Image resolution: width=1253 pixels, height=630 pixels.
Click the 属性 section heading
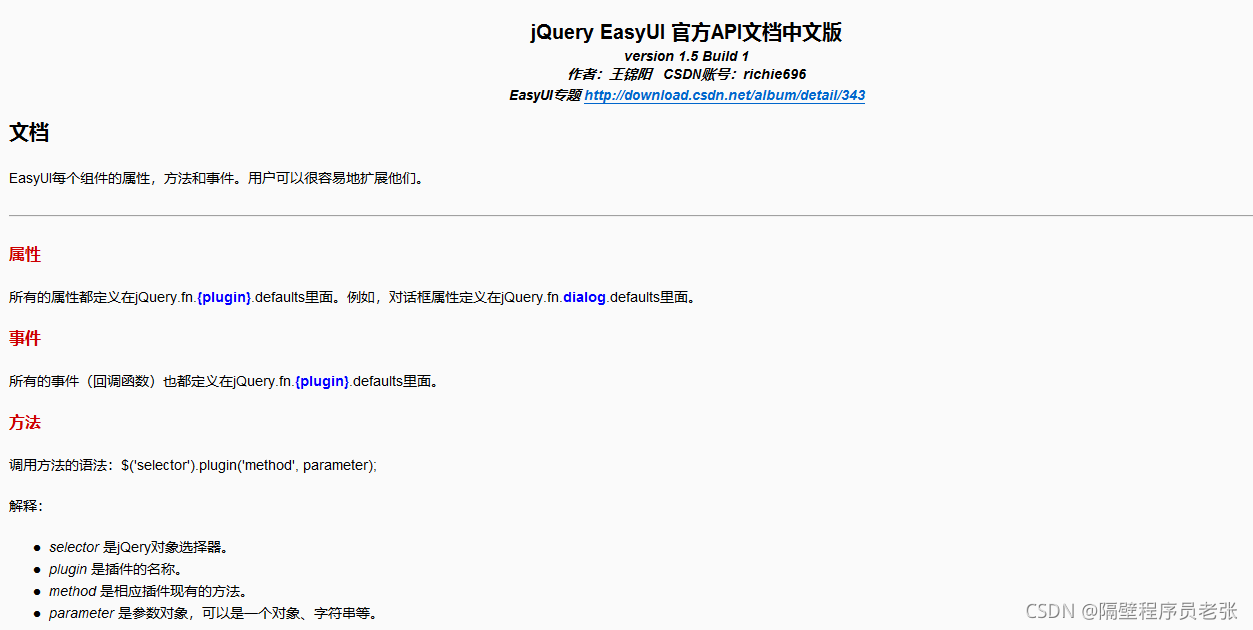point(24,254)
